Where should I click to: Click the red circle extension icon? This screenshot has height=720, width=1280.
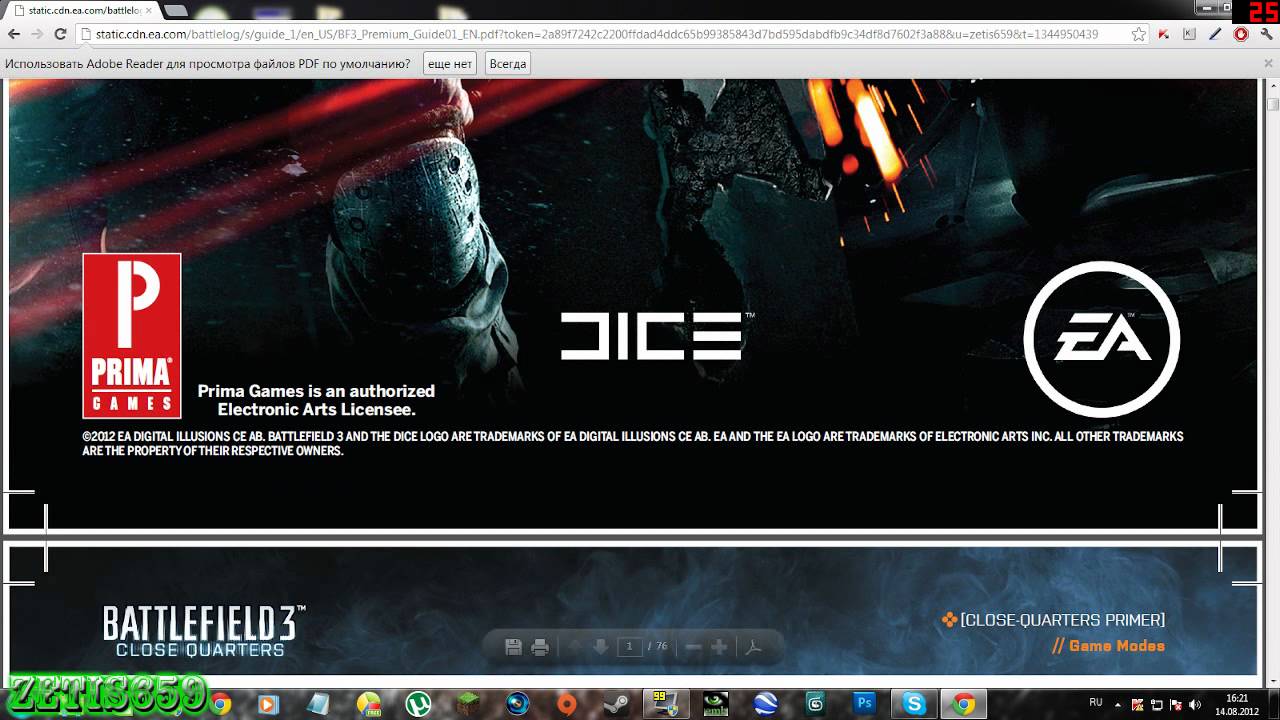(x=1241, y=34)
